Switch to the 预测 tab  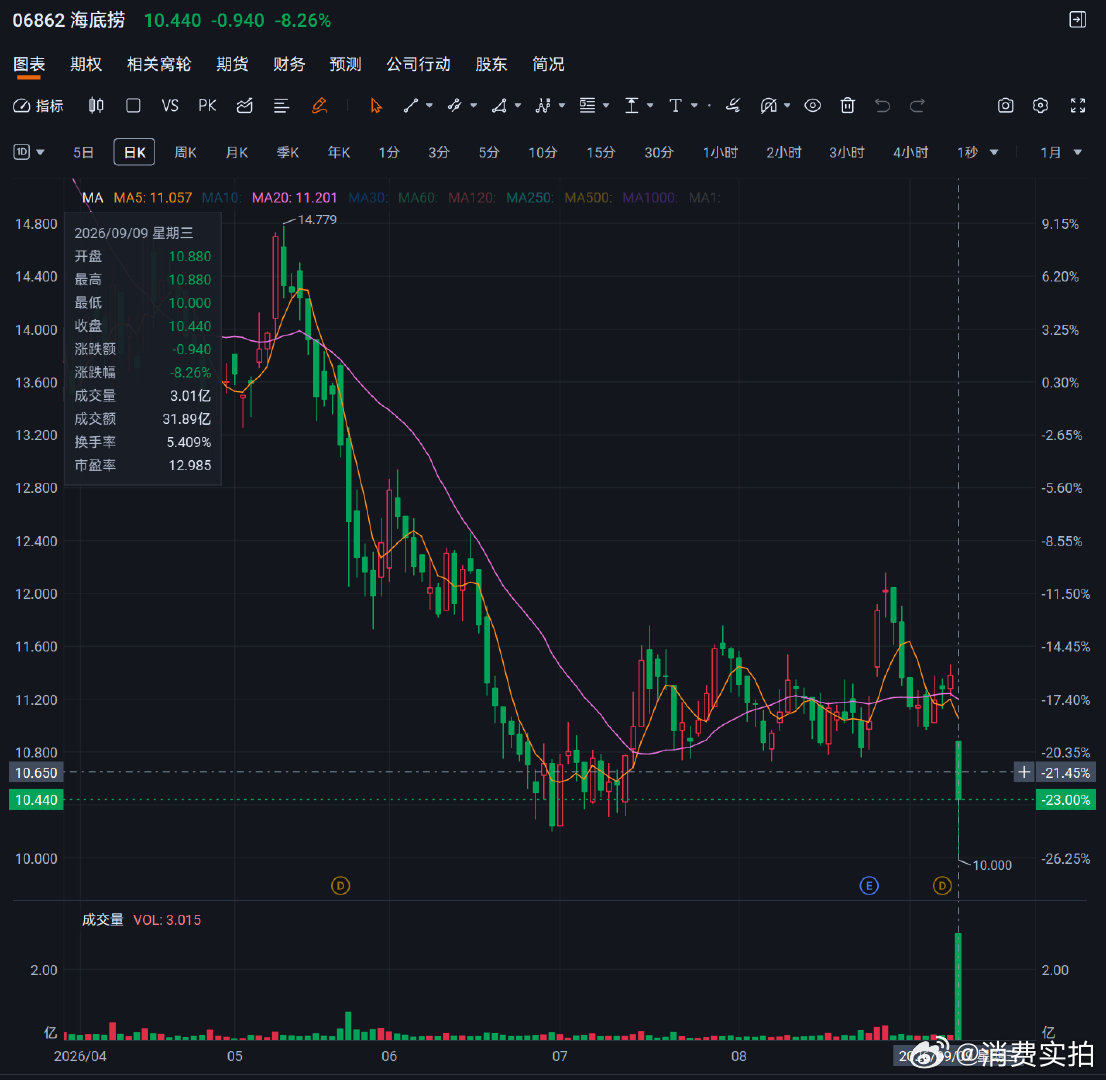pyautogui.click(x=346, y=64)
